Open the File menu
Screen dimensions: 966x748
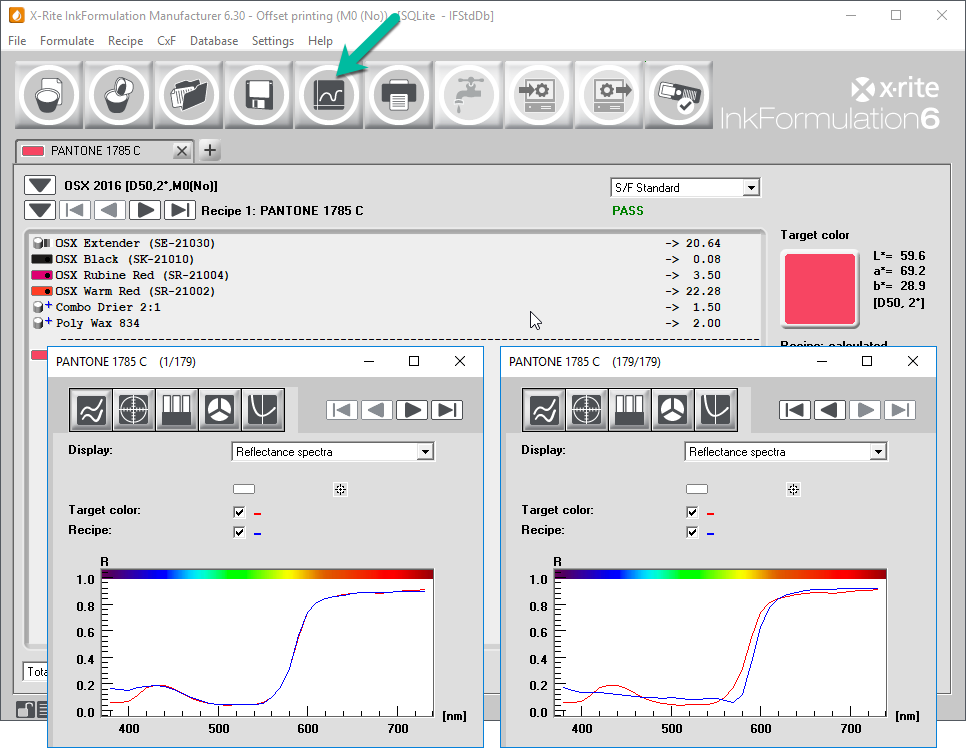(x=17, y=41)
